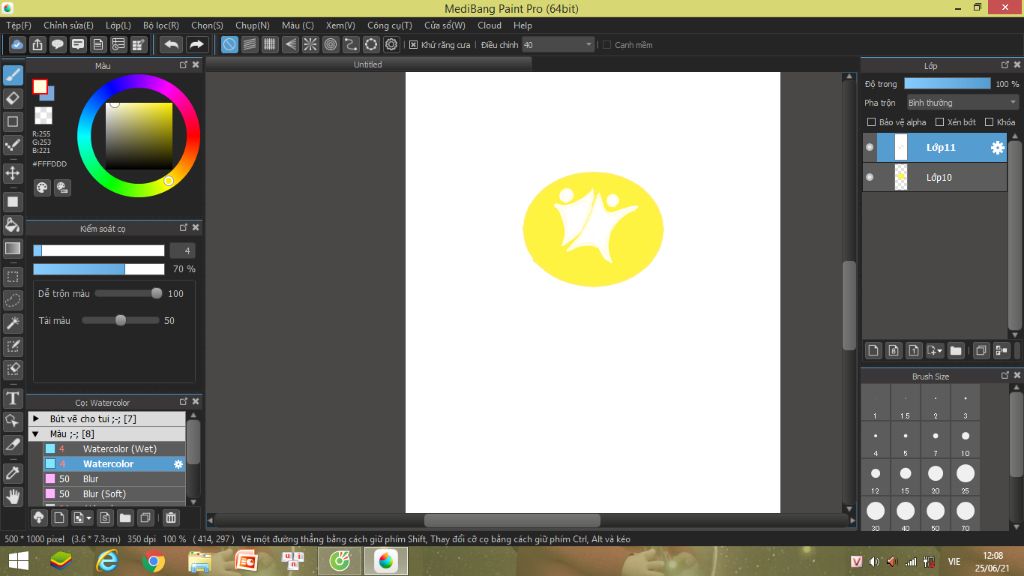1024x576 pixels.
Task: Select the rectangular Selection tool
Action: click(x=13, y=277)
